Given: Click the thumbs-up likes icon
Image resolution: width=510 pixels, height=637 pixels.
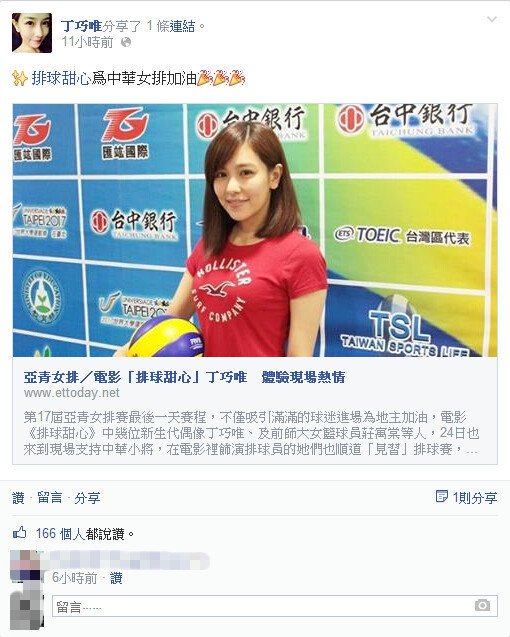Looking at the screenshot, I should (x=20, y=533).
